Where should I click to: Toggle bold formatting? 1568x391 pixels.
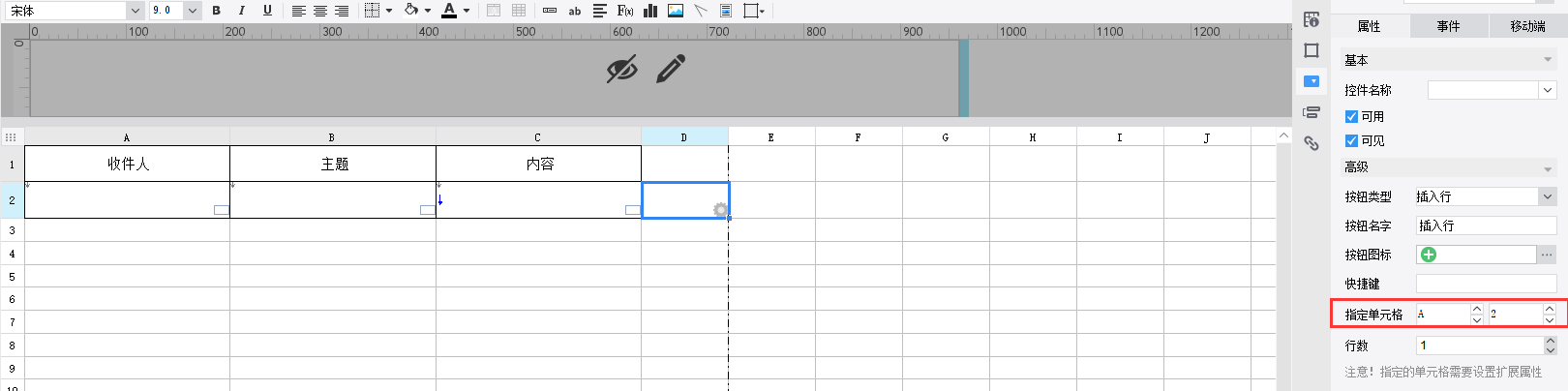pos(216,11)
